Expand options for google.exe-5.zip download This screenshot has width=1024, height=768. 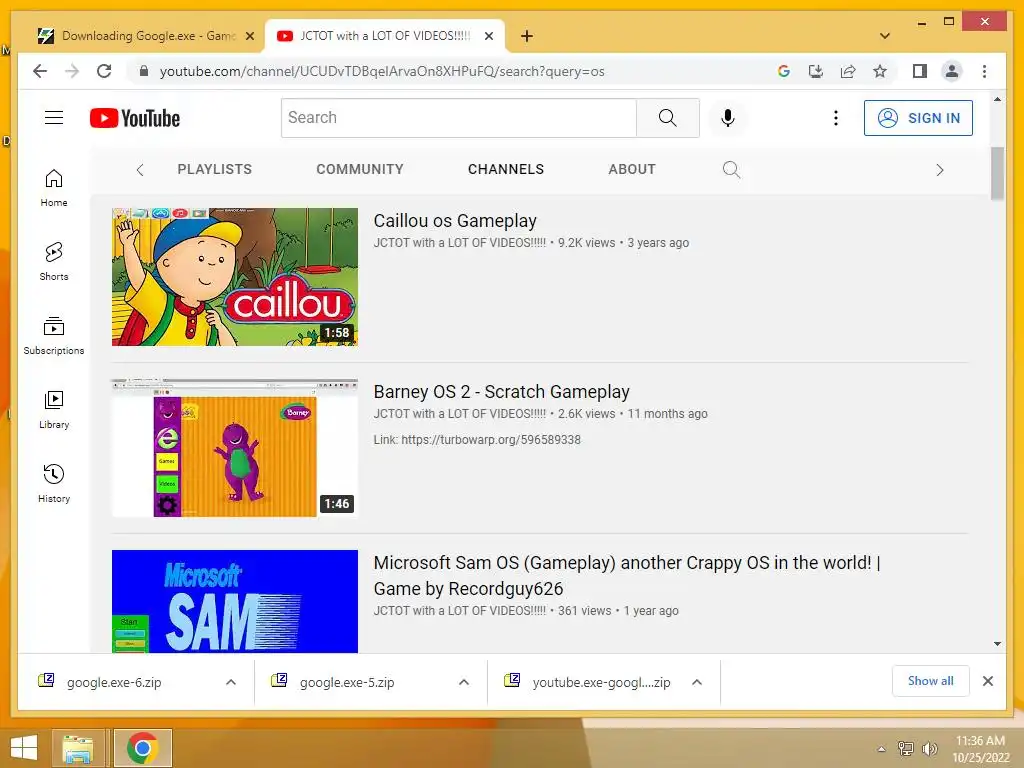coord(464,682)
